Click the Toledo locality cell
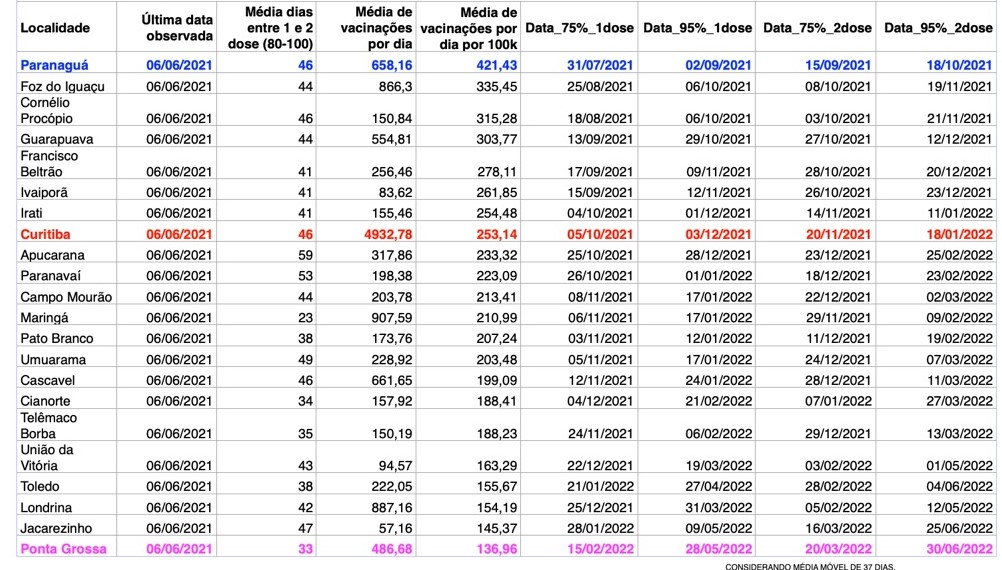Viewport: 1002px width, 570px height. click(x=40, y=486)
